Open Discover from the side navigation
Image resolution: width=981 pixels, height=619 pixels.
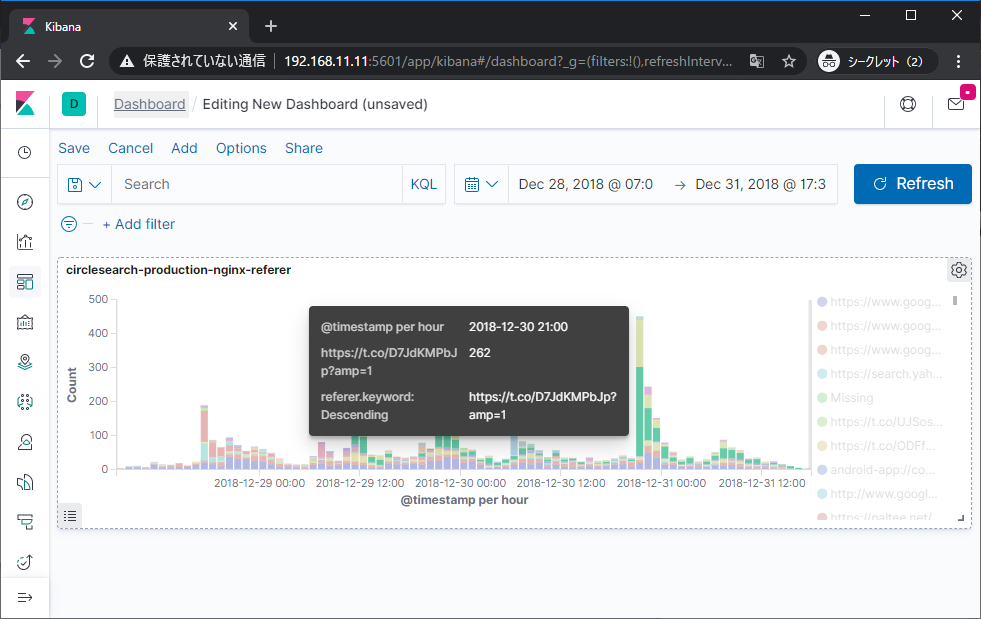click(x=25, y=202)
